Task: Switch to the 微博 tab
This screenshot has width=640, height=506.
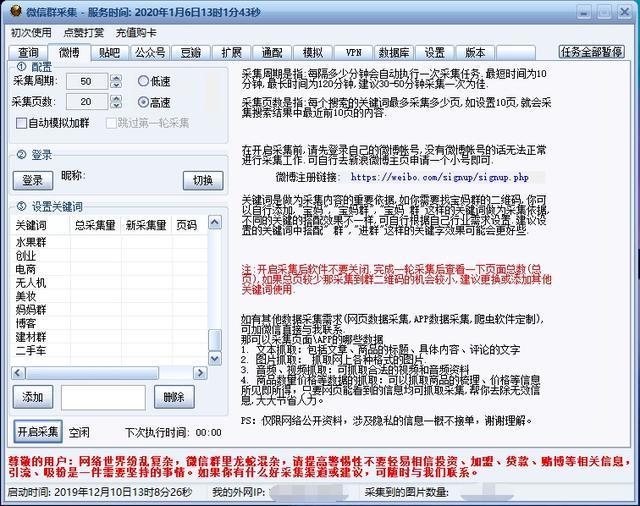Action: (x=69, y=52)
